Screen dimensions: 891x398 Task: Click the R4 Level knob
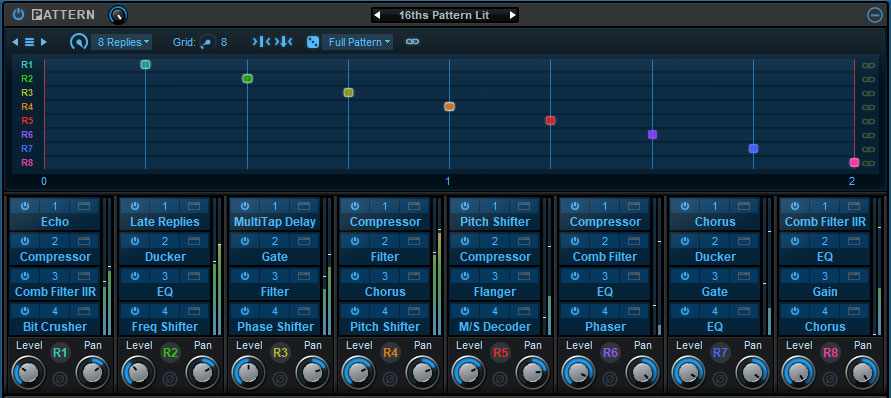pyautogui.click(x=358, y=373)
